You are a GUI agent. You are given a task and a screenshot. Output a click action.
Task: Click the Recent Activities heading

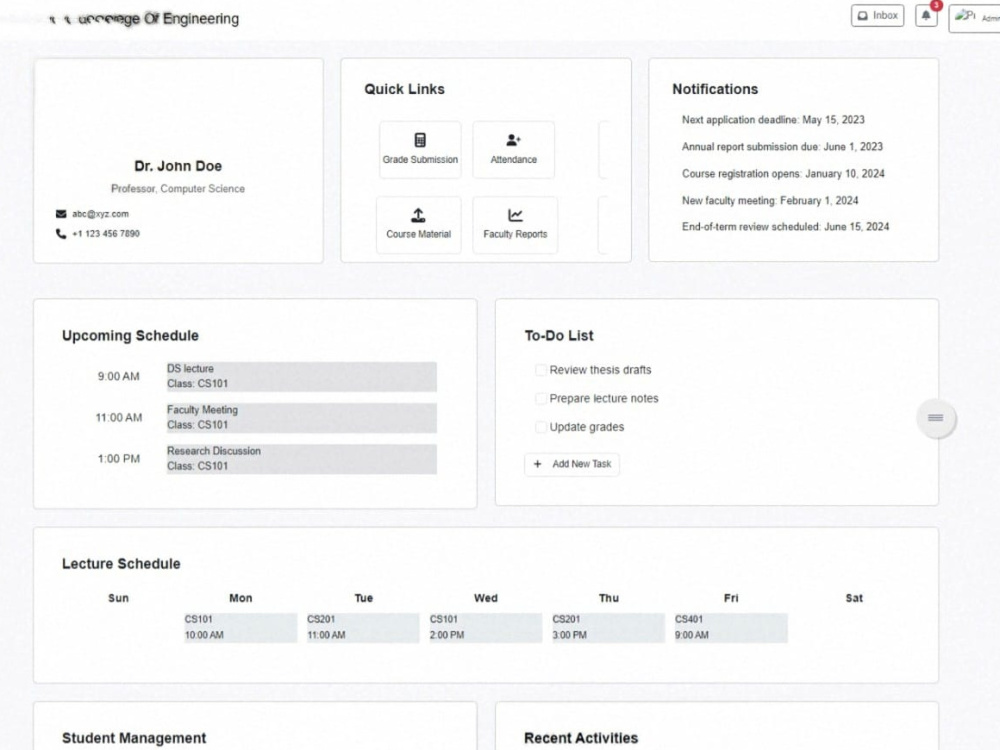coord(581,738)
